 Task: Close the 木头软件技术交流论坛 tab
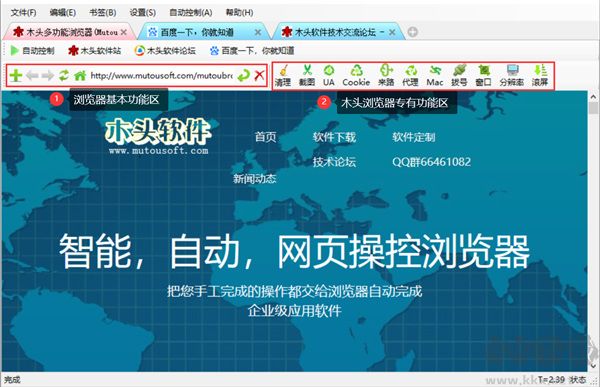coord(392,33)
